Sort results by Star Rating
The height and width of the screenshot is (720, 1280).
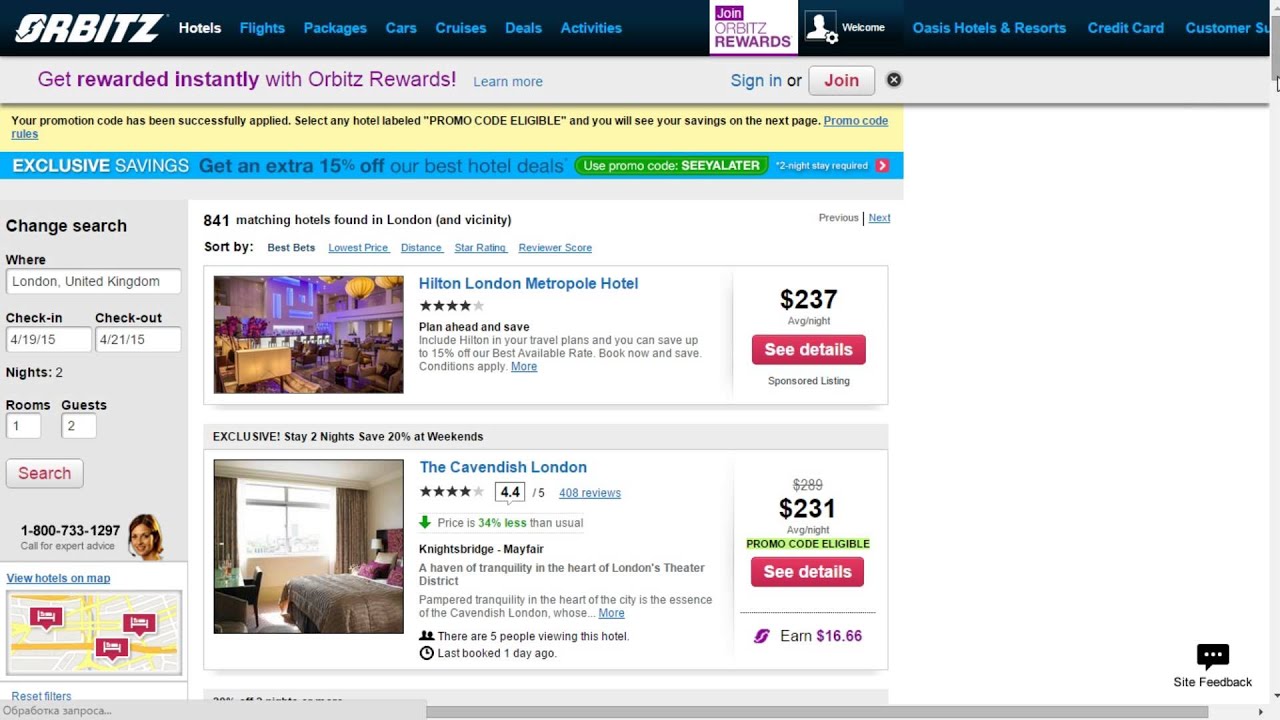pos(480,248)
